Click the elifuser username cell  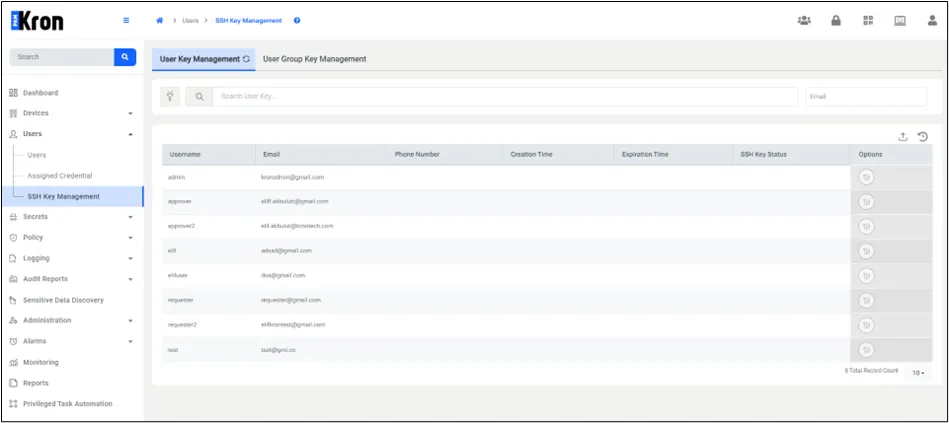coord(179,275)
